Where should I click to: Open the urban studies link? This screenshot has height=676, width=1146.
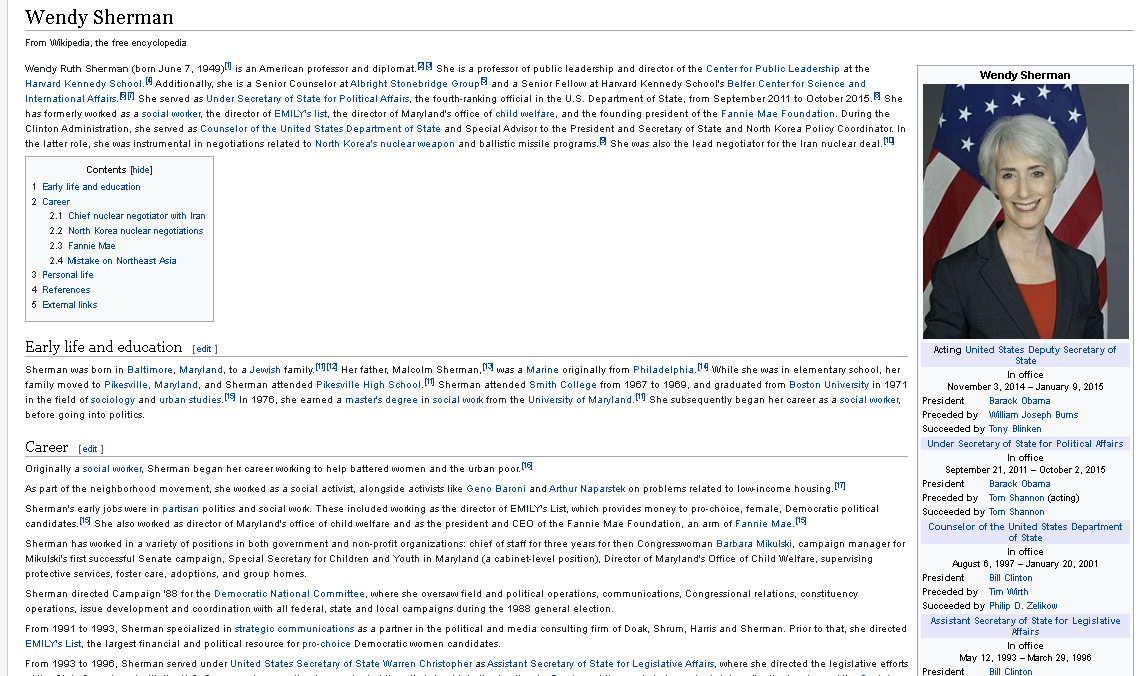(x=190, y=400)
